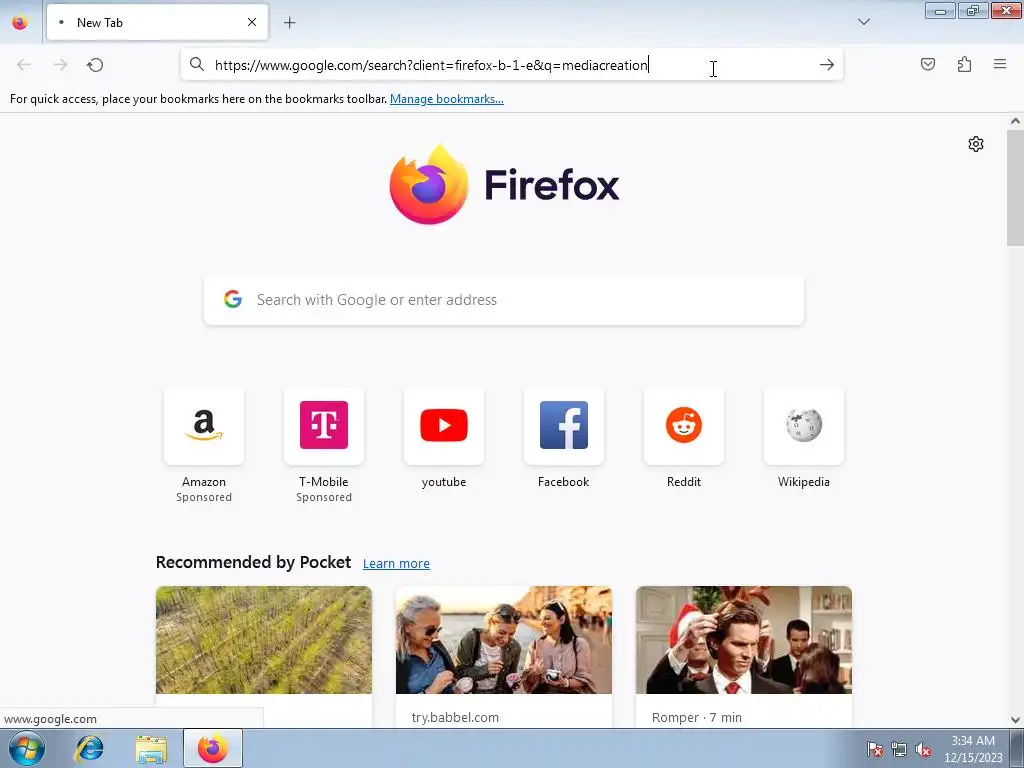This screenshot has height=768, width=1024.
Task: Click the page scrollbar up arrow
Action: (1015, 121)
